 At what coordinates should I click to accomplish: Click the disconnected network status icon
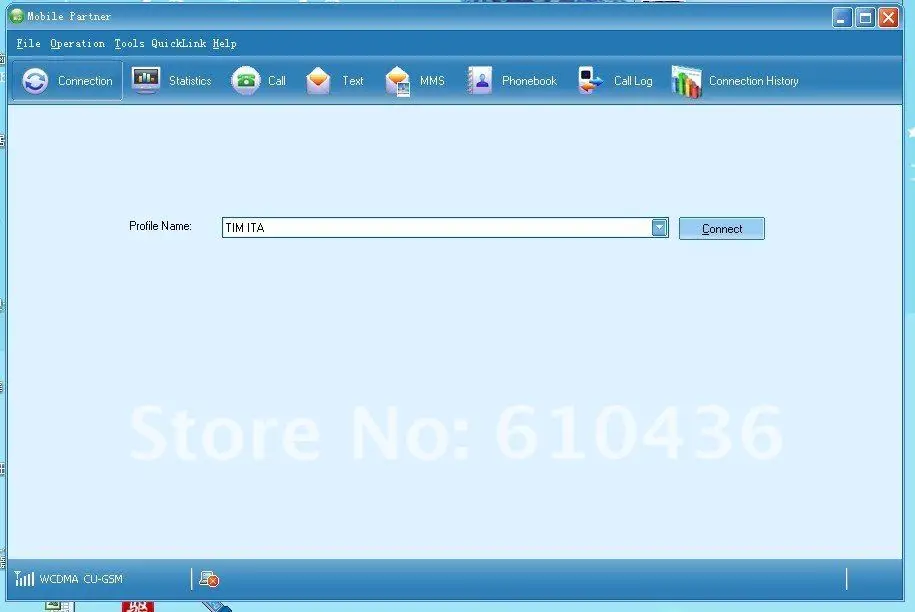[x=208, y=579]
